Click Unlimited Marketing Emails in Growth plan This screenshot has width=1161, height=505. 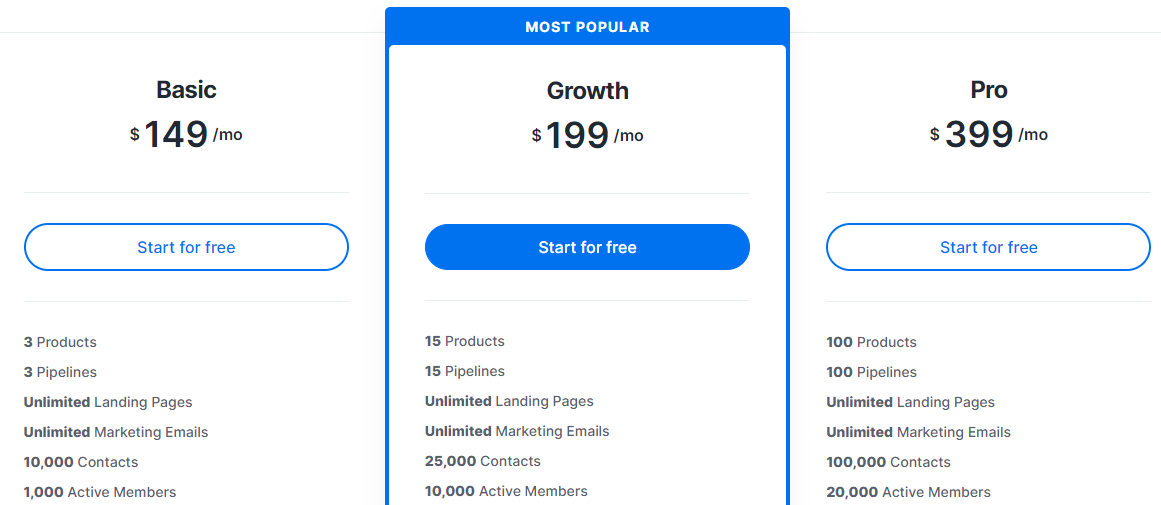(517, 431)
